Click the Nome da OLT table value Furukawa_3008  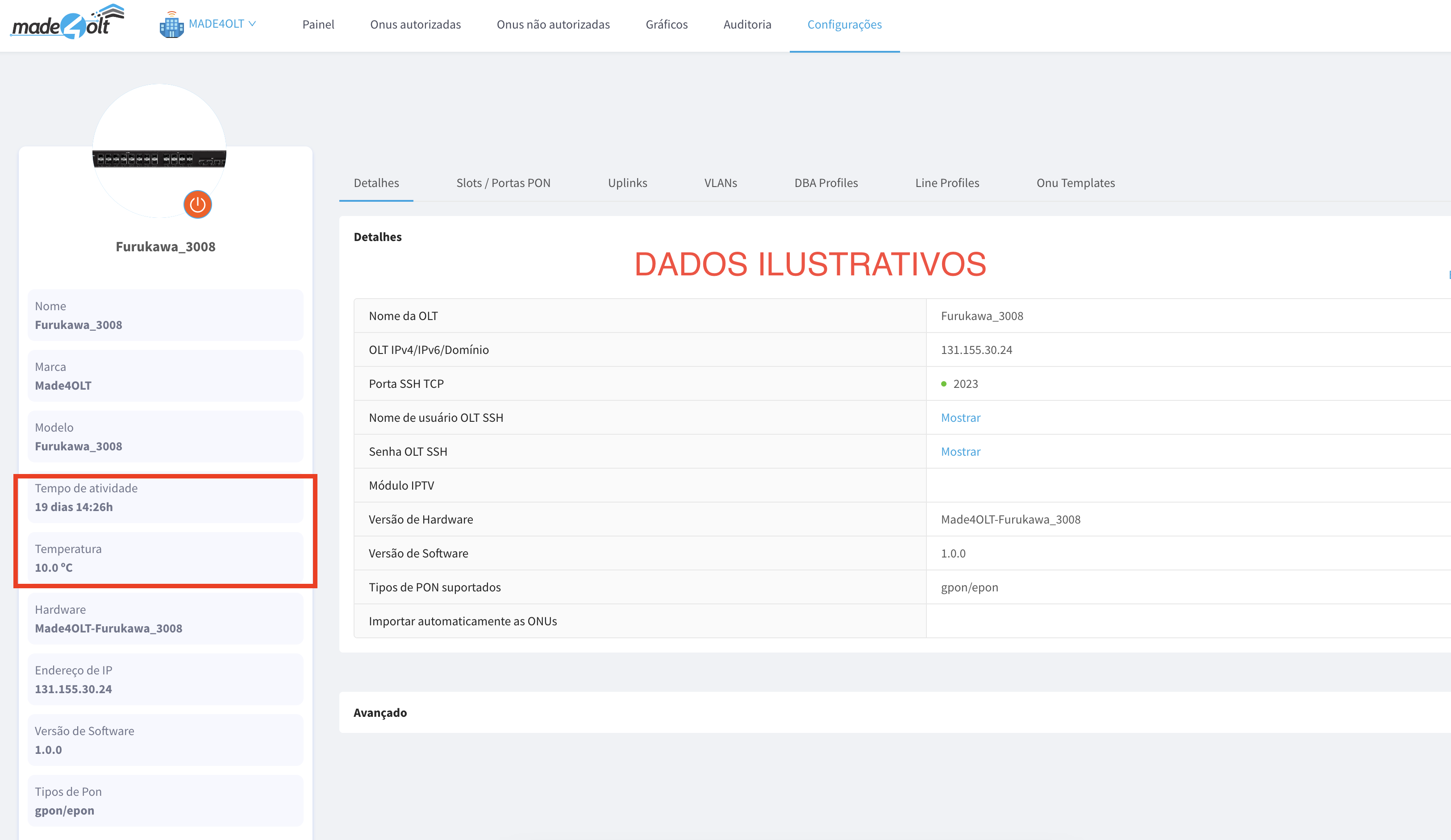click(982, 316)
